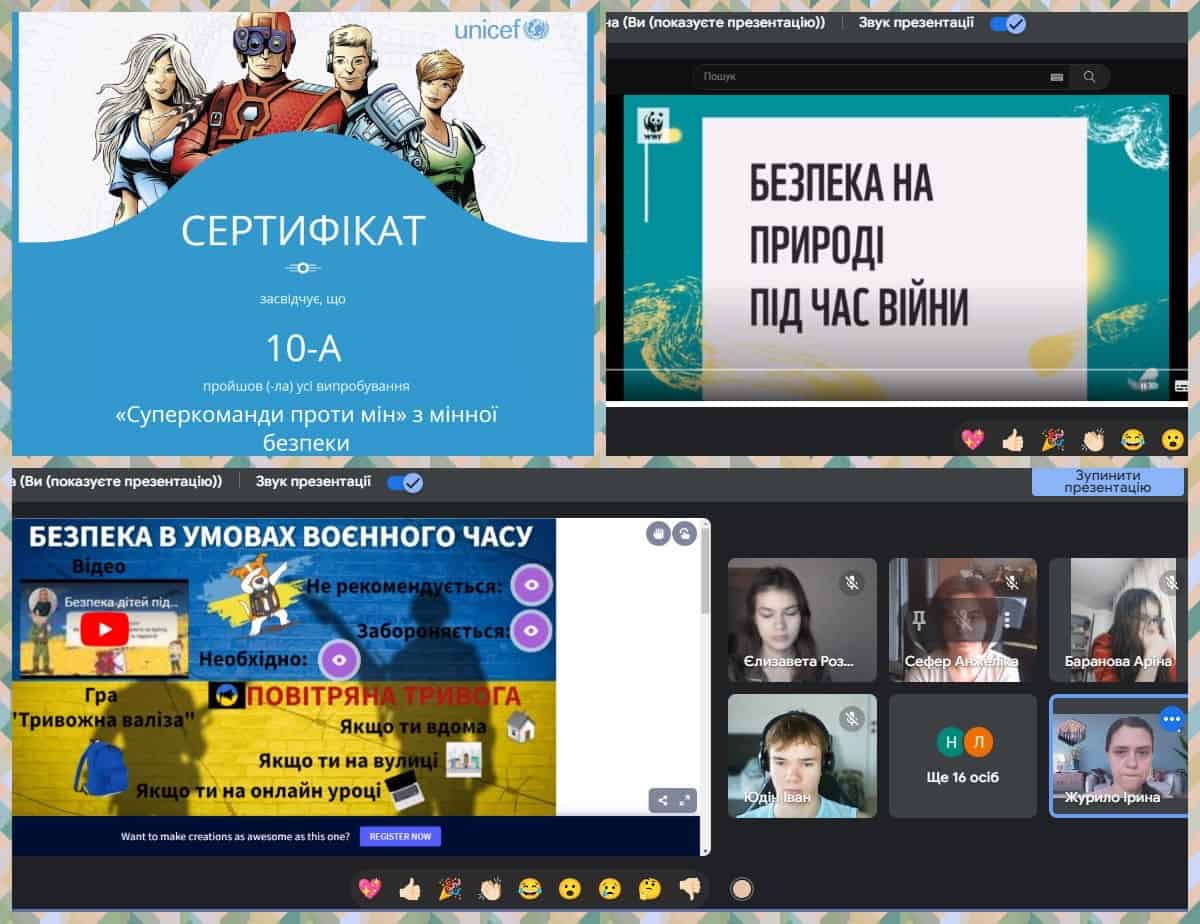Send thumbs-up reaction in top-right meeting panel
This screenshot has height=924, width=1200.
click(x=1013, y=439)
